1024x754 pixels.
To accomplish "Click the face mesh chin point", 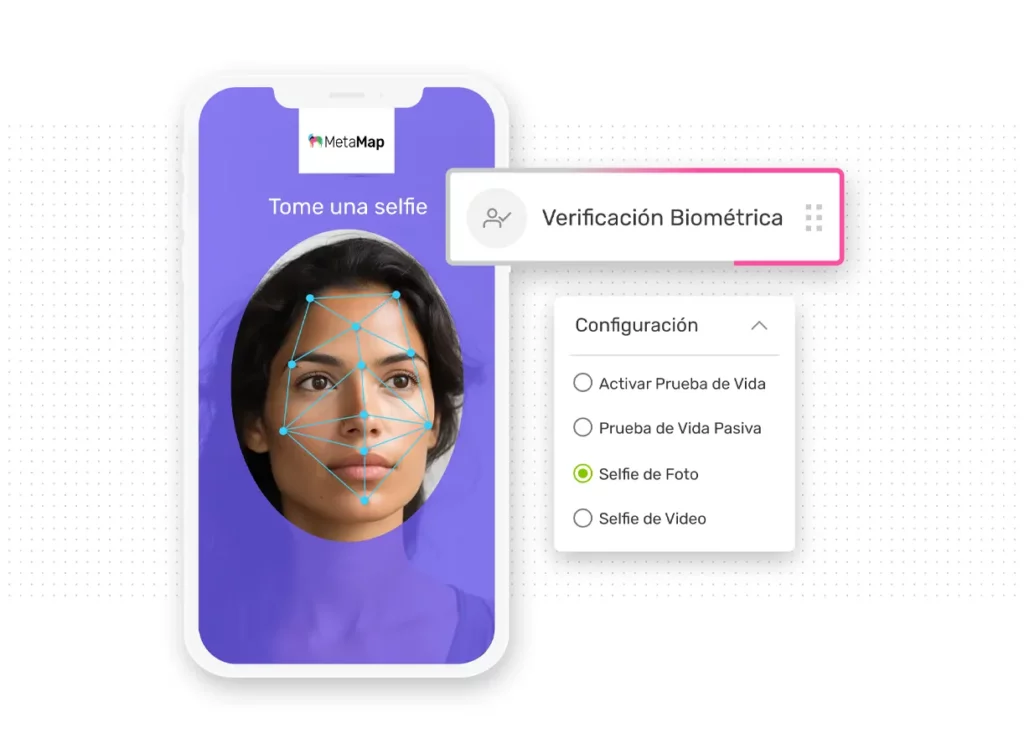I will tap(365, 501).
